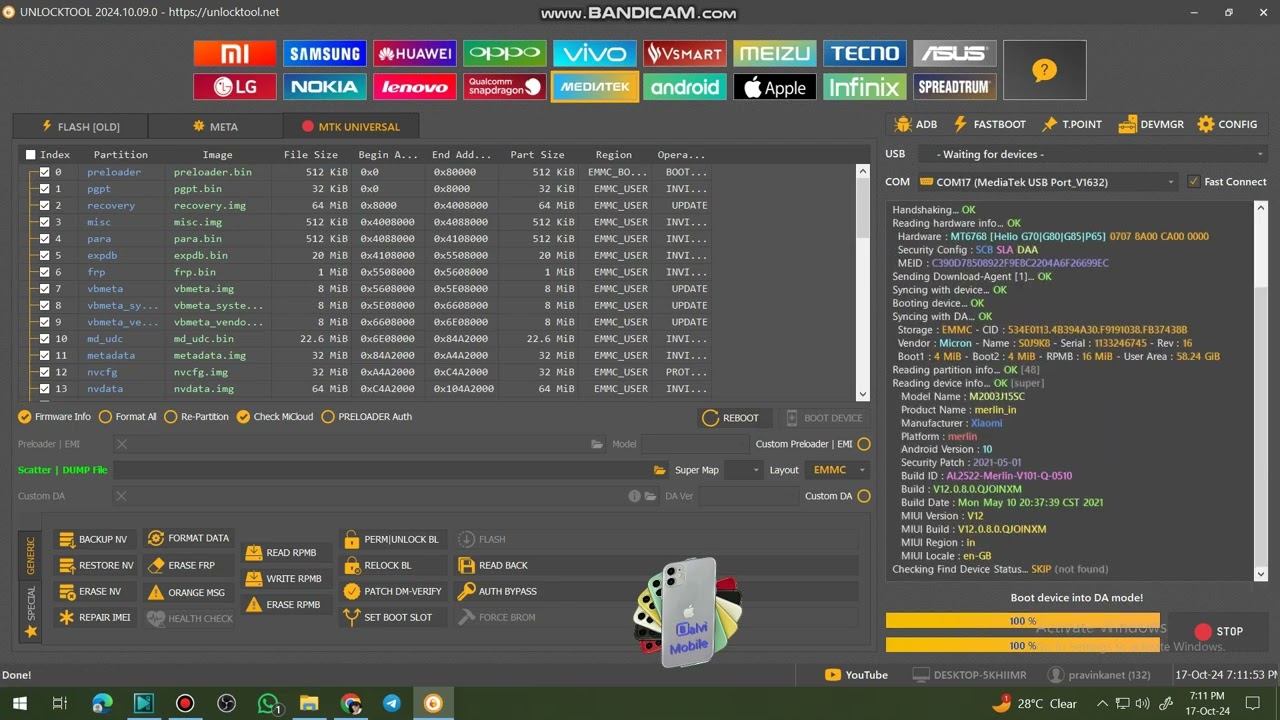
Task: Select the Meizu brand logo
Action: point(775,54)
